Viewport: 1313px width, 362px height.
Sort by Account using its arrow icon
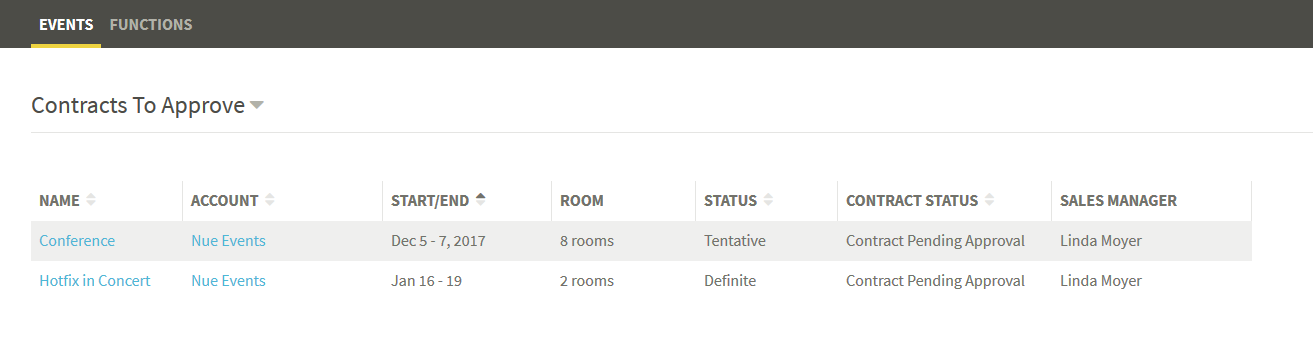(x=270, y=200)
